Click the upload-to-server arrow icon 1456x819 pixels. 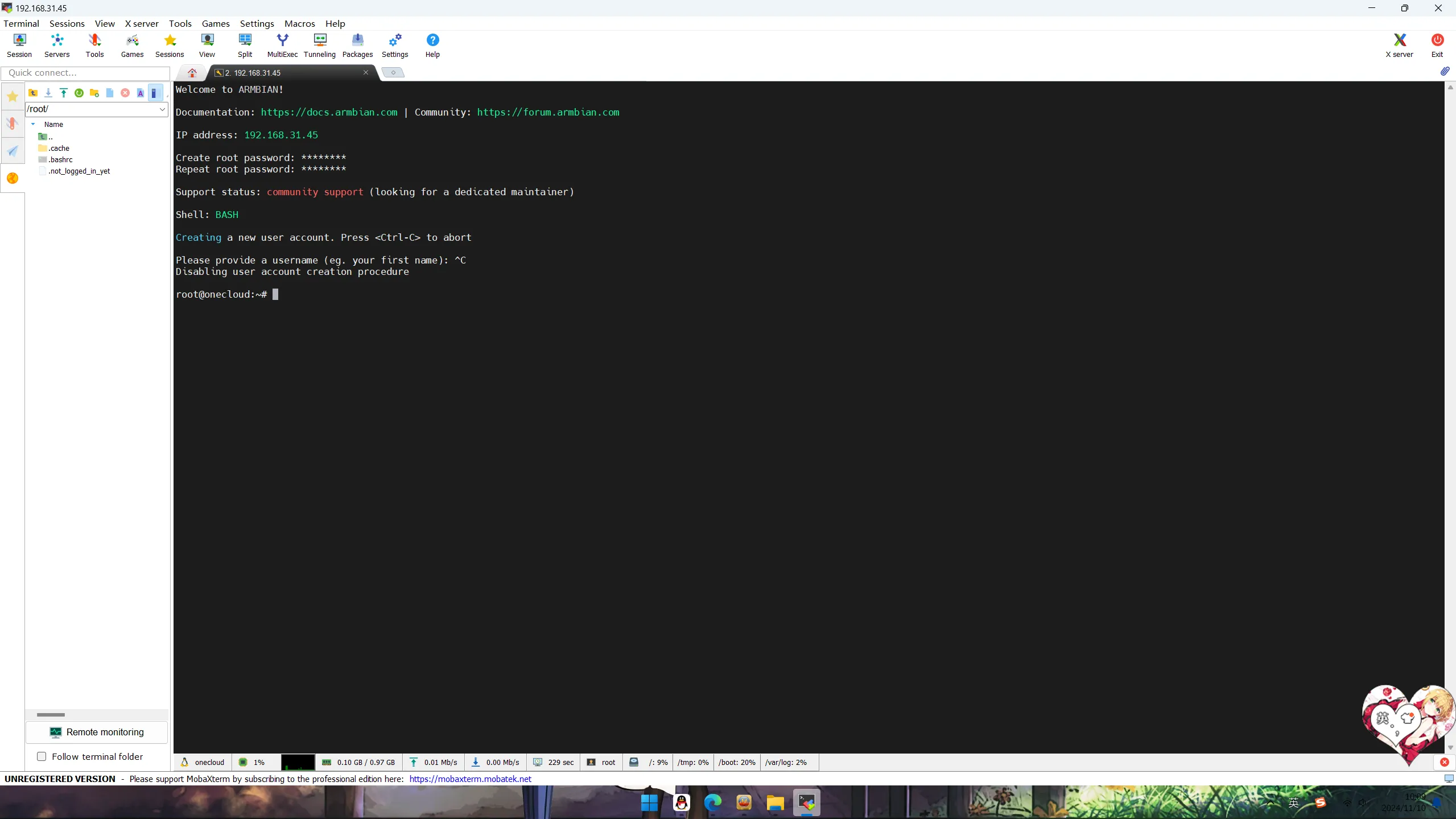pos(64,93)
